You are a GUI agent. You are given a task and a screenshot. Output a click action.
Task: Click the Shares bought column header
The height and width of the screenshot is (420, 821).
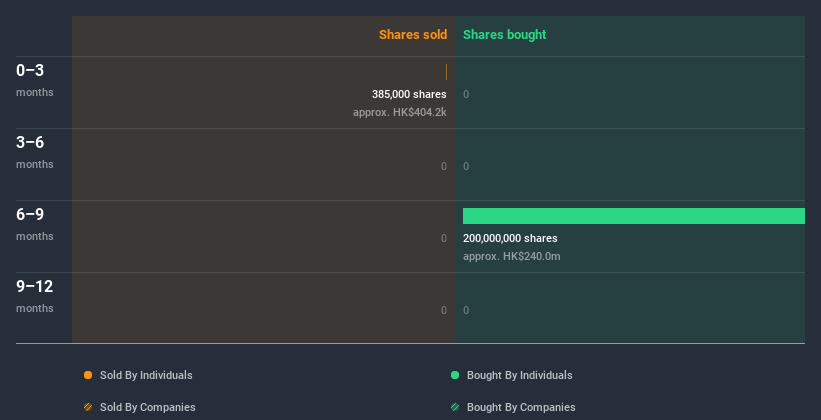[505, 35]
